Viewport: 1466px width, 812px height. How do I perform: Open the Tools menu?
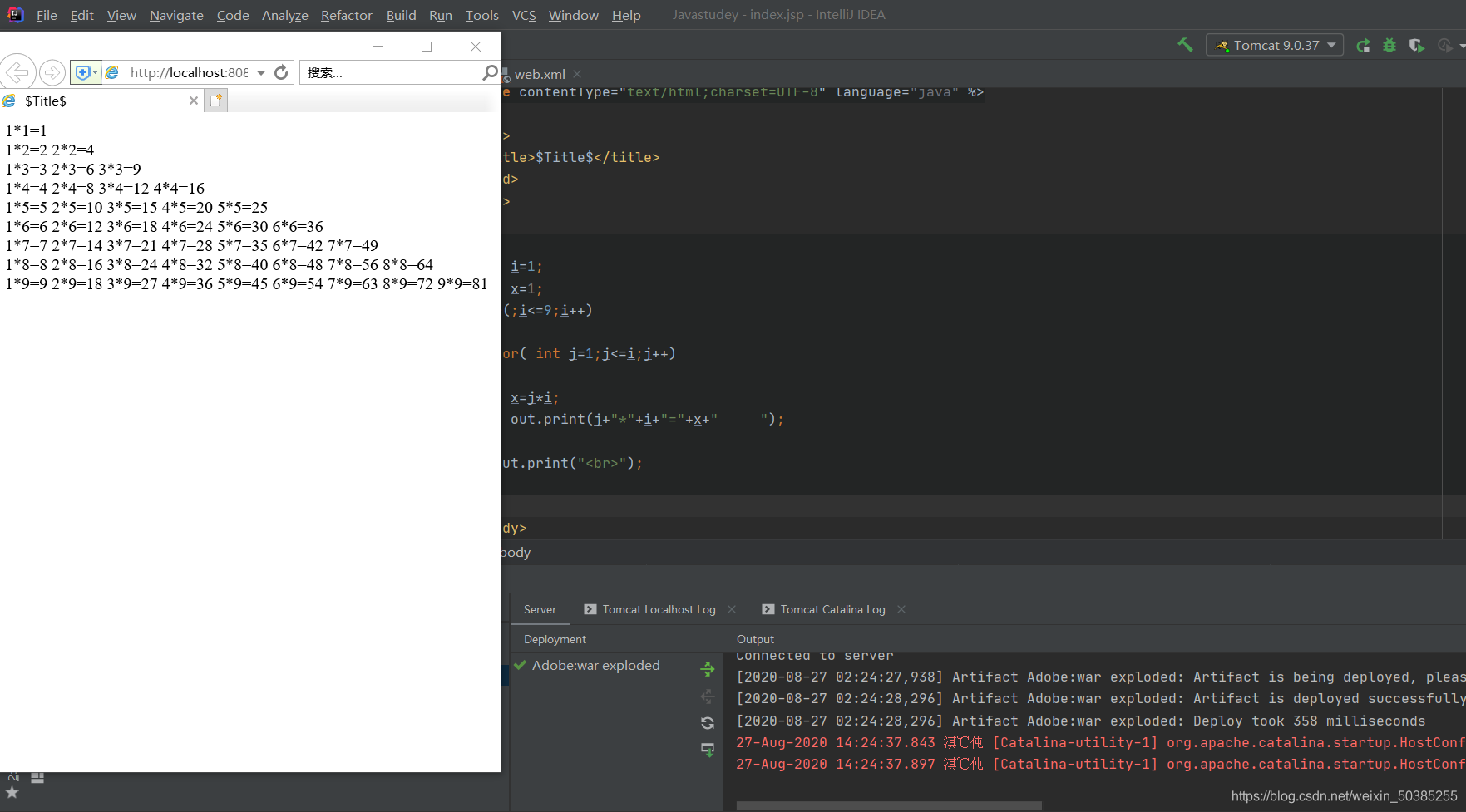coord(481,15)
